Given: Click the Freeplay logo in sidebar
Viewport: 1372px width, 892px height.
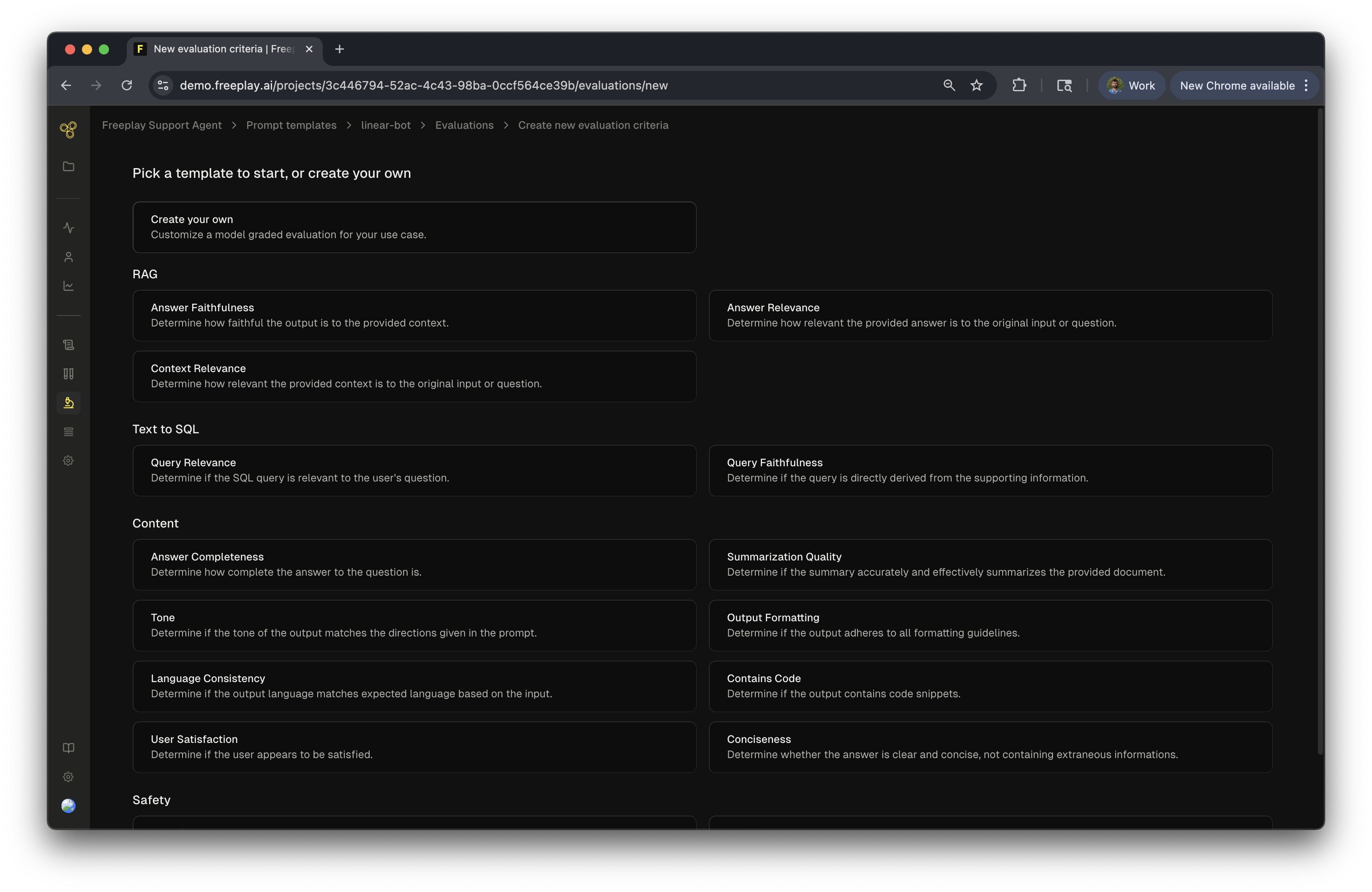Looking at the screenshot, I should 68,130.
